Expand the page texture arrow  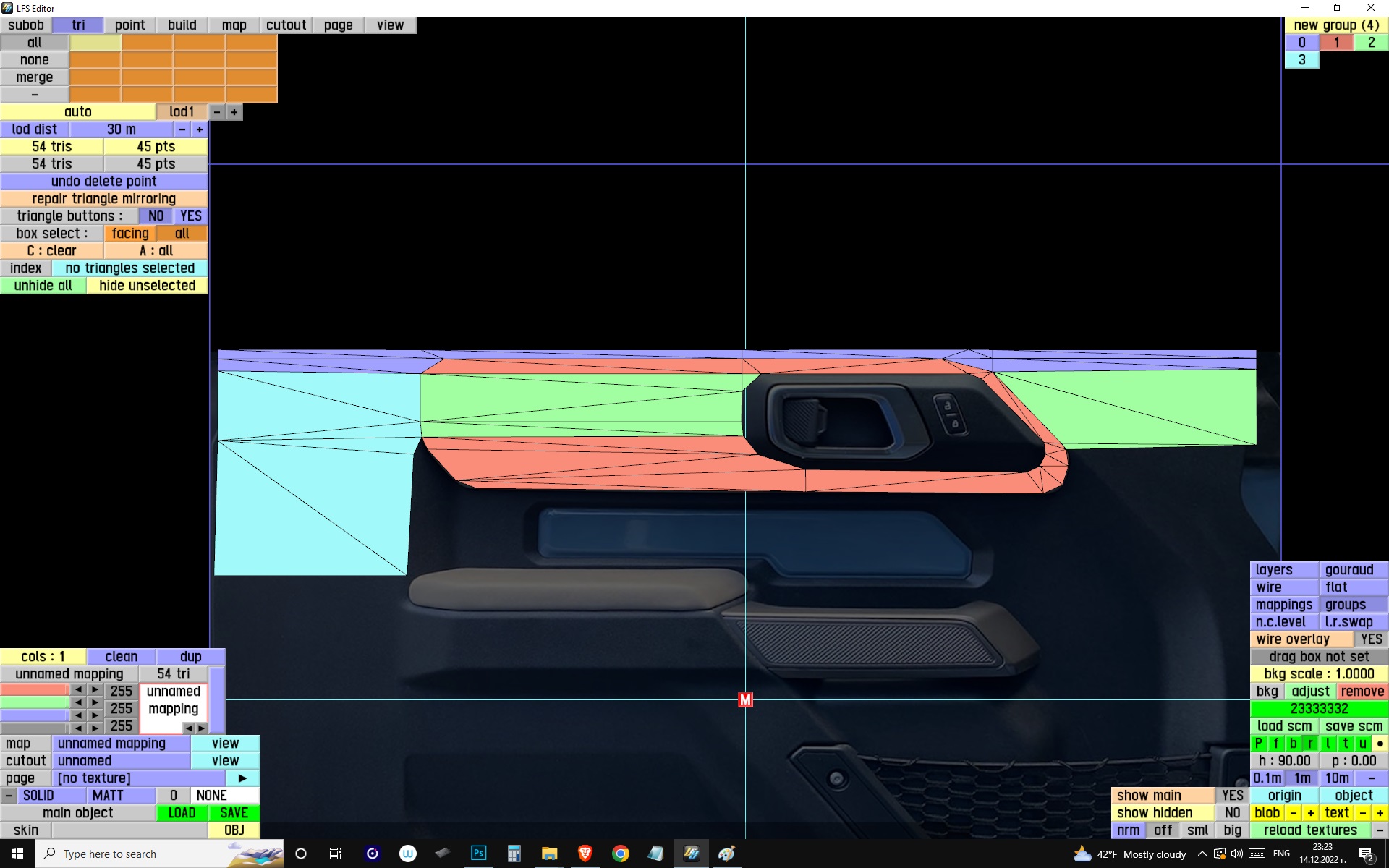coord(242,778)
